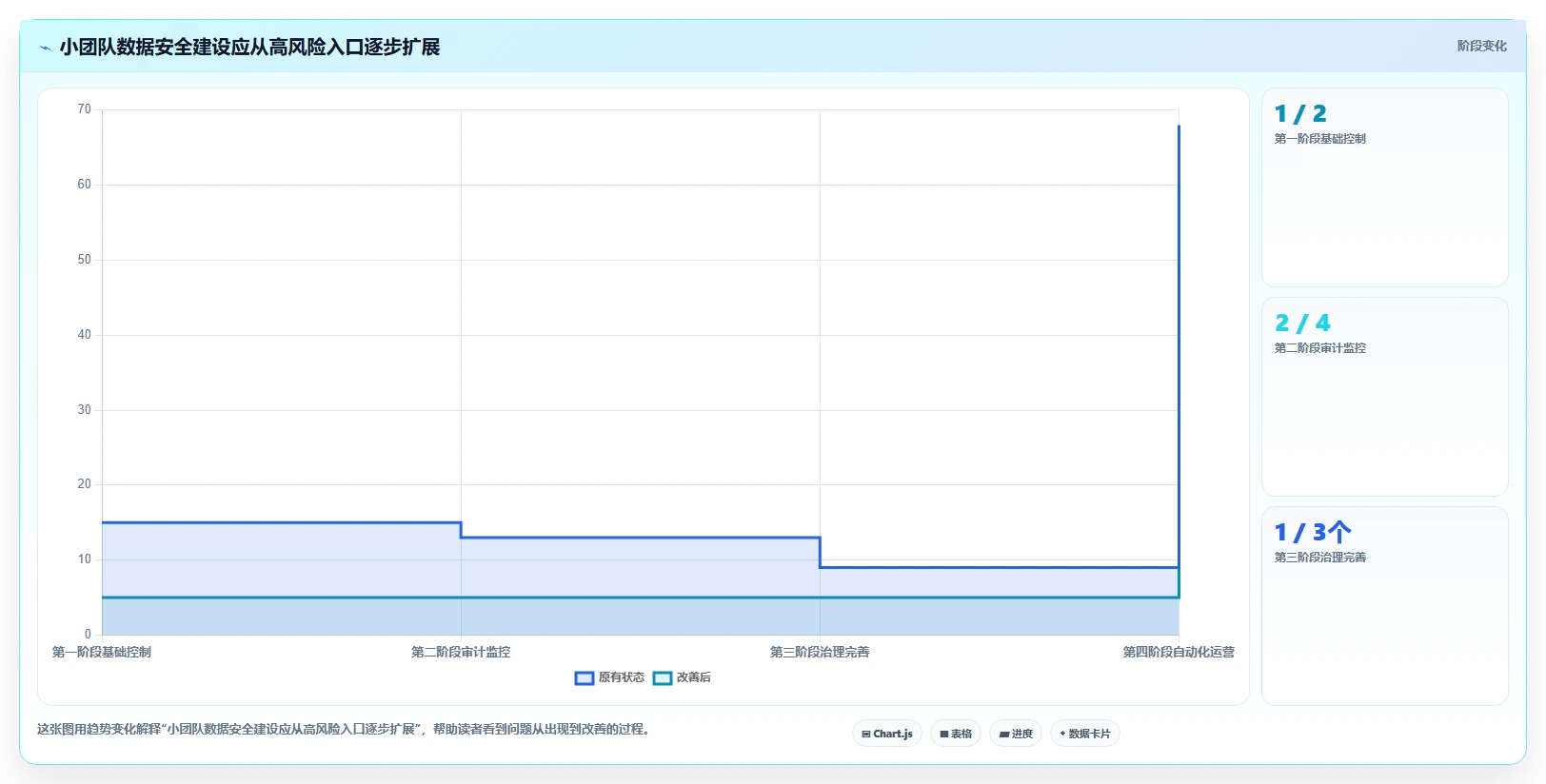Image resolution: width=1546 pixels, height=784 pixels.
Task: Click the y-axis tick 30
Action: [85, 410]
